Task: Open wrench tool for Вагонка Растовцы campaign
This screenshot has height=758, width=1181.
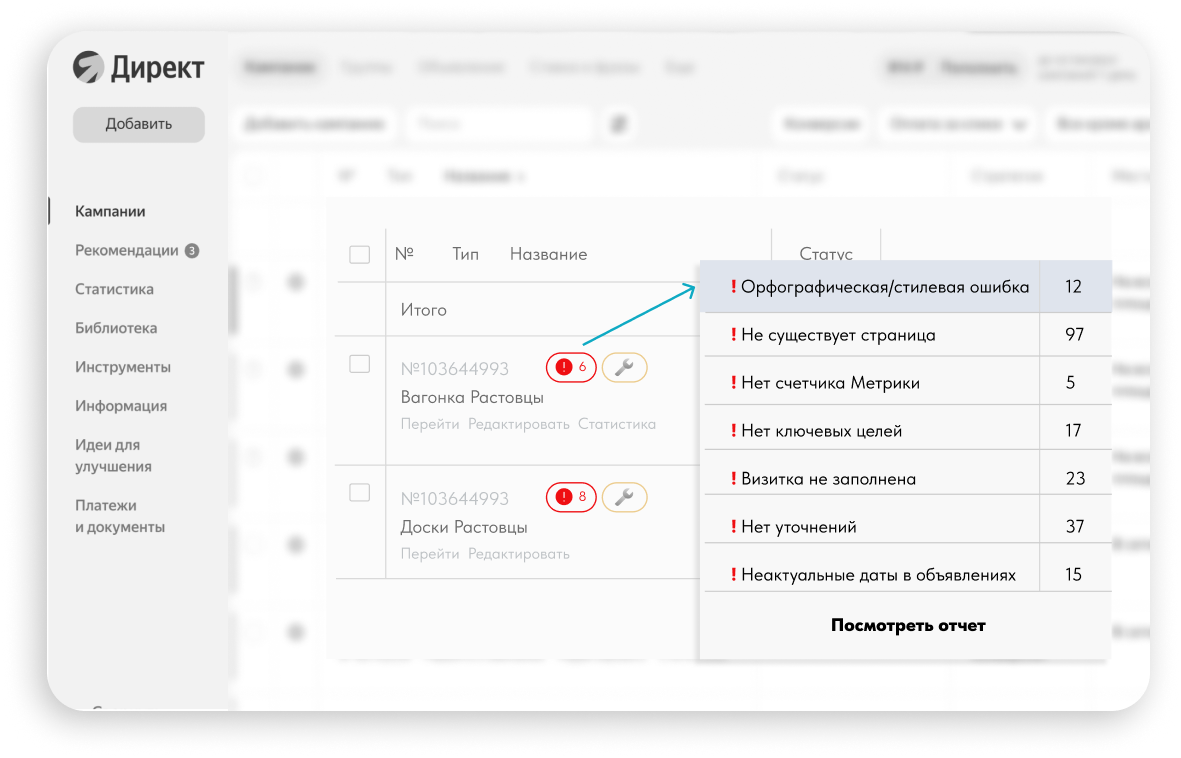Action: (625, 368)
